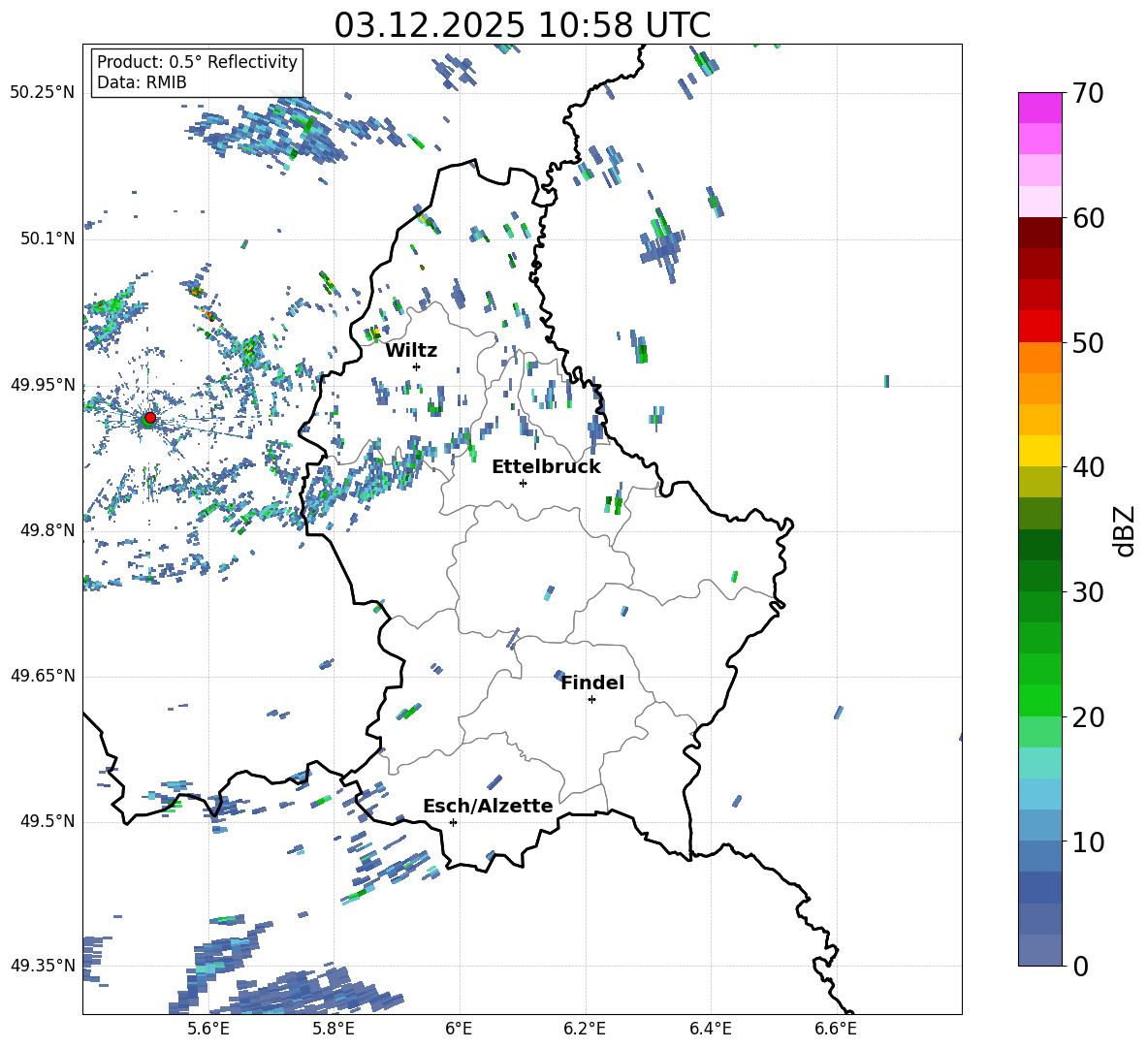Image resolution: width=1148 pixels, height=1048 pixels.
Task: Click the bright green colorbar segment above 20
Action: (1039, 700)
